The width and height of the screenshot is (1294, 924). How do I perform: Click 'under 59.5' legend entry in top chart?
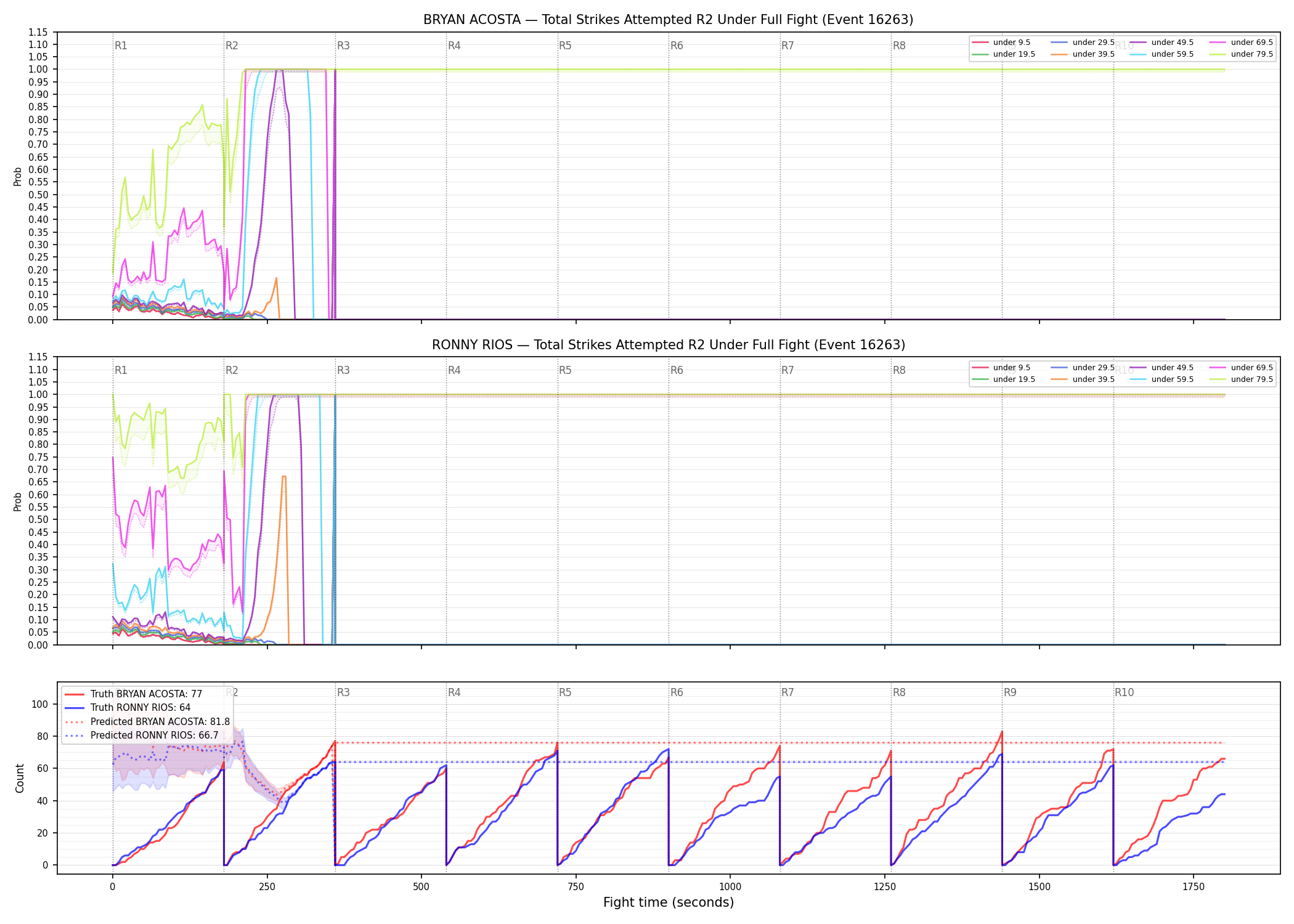(x=1162, y=54)
